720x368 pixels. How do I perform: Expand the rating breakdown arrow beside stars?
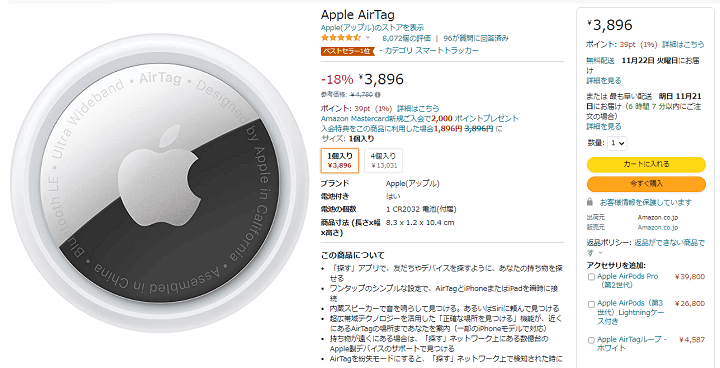pos(368,38)
